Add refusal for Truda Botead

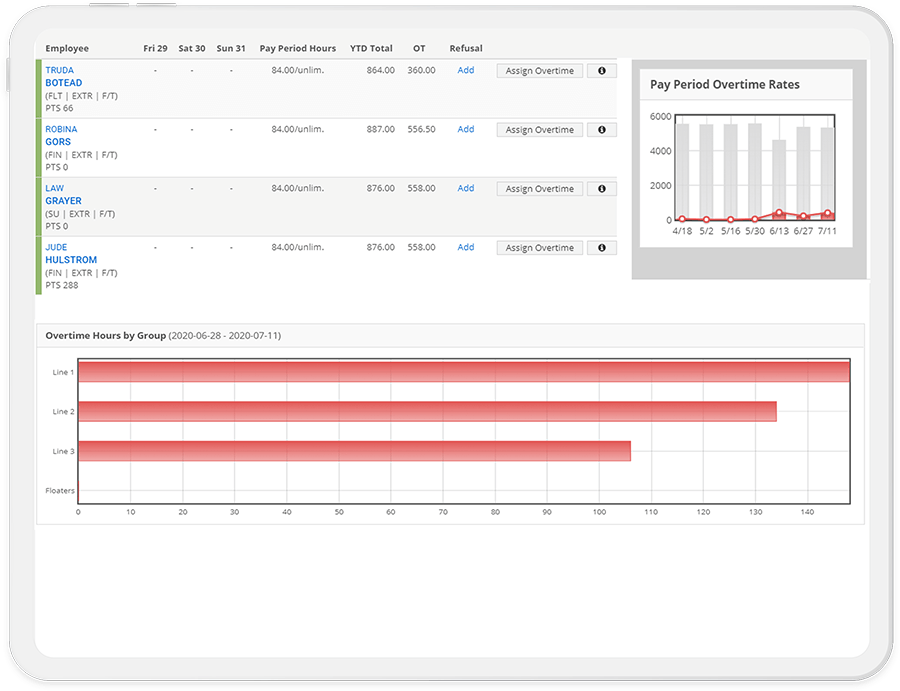coord(465,70)
